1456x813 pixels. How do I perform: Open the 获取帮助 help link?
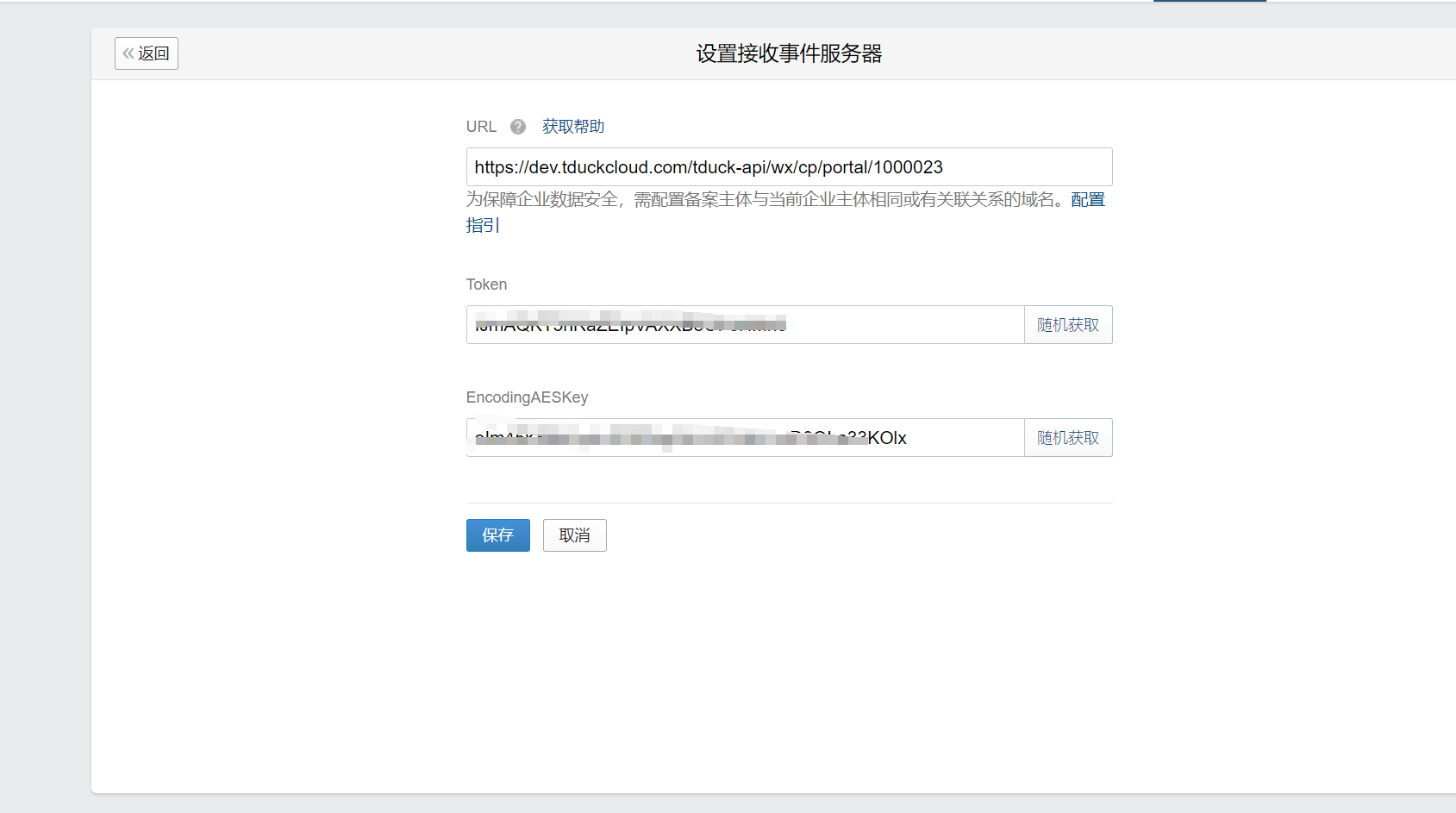(x=572, y=127)
